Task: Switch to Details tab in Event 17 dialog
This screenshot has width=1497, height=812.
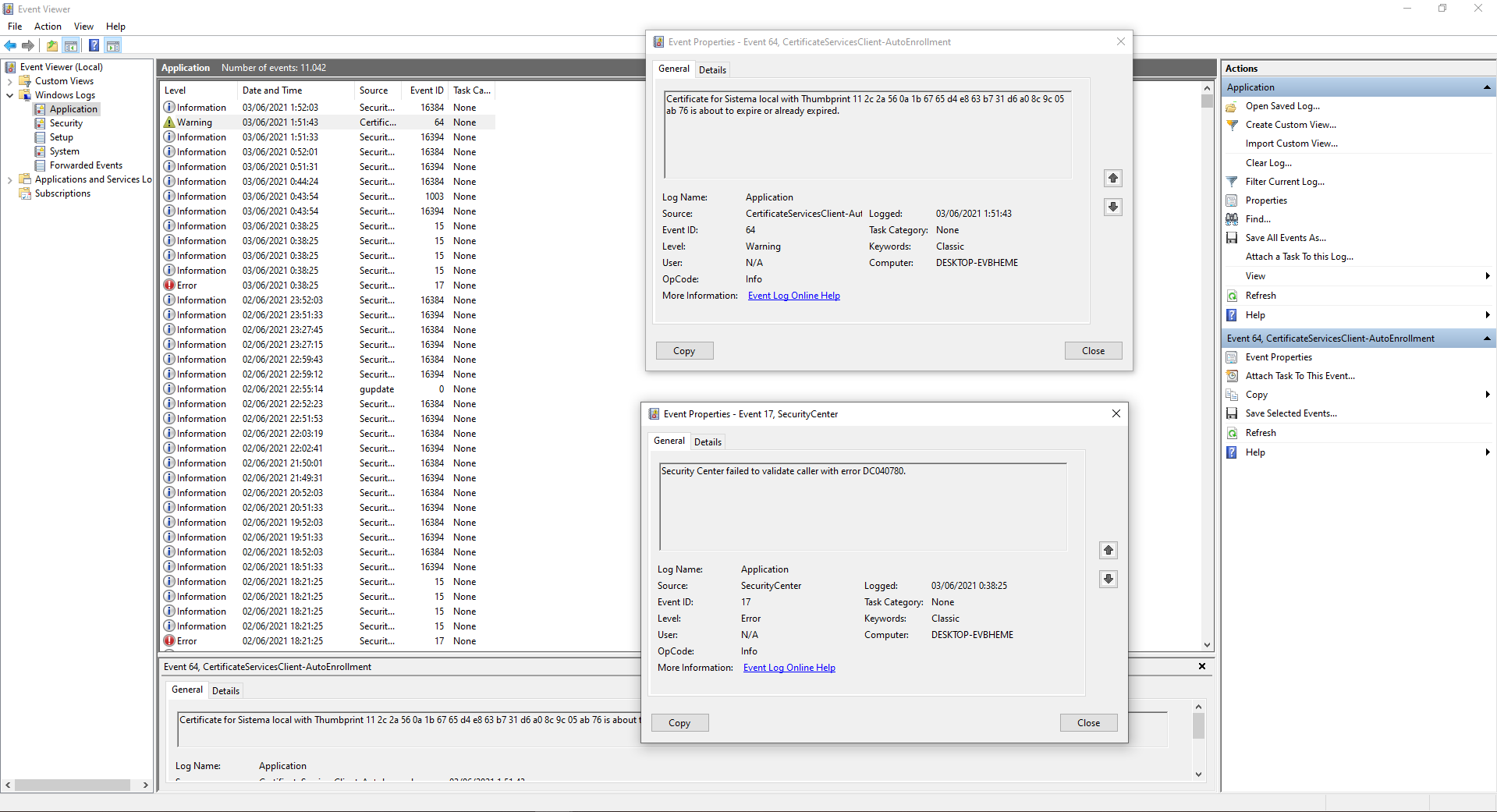Action: (x=708, y=442)
